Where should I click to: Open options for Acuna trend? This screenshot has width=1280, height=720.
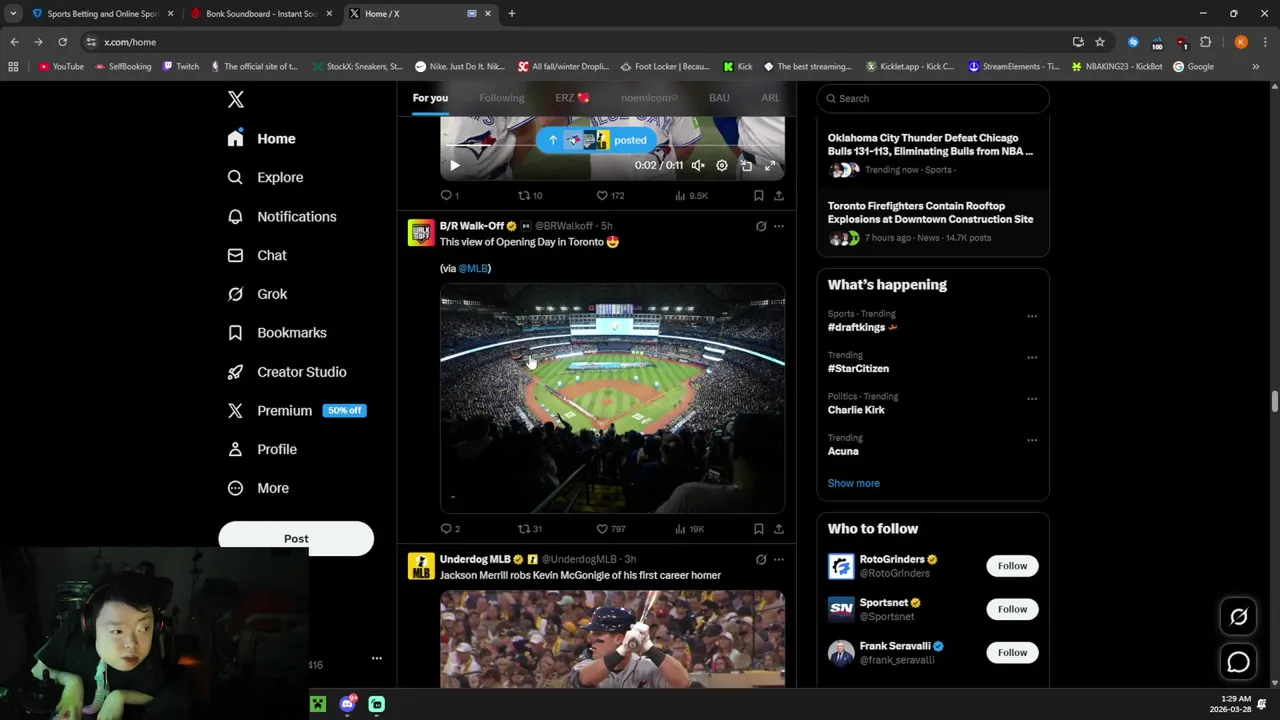(x=1032, y=440)
